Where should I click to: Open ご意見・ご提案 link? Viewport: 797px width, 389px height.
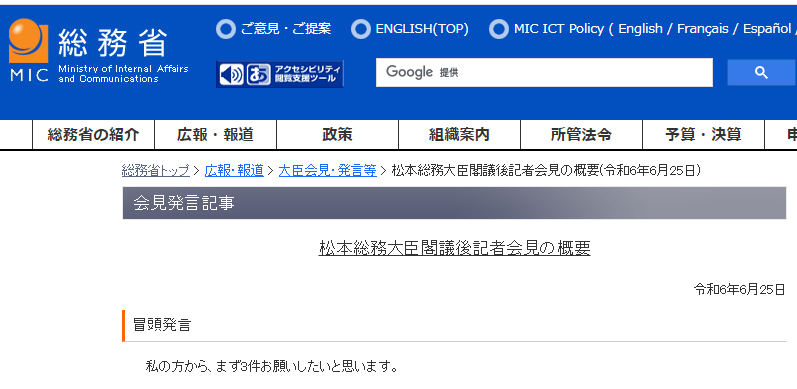coord(285,29)
